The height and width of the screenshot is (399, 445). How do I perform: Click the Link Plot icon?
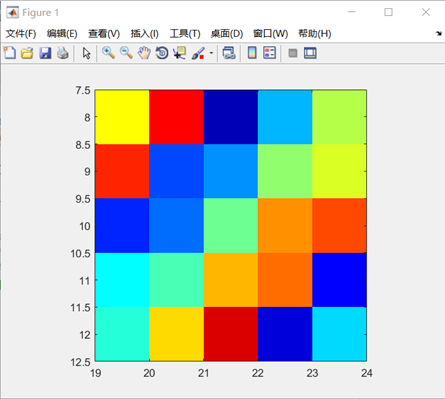click(x=229, y=53)
